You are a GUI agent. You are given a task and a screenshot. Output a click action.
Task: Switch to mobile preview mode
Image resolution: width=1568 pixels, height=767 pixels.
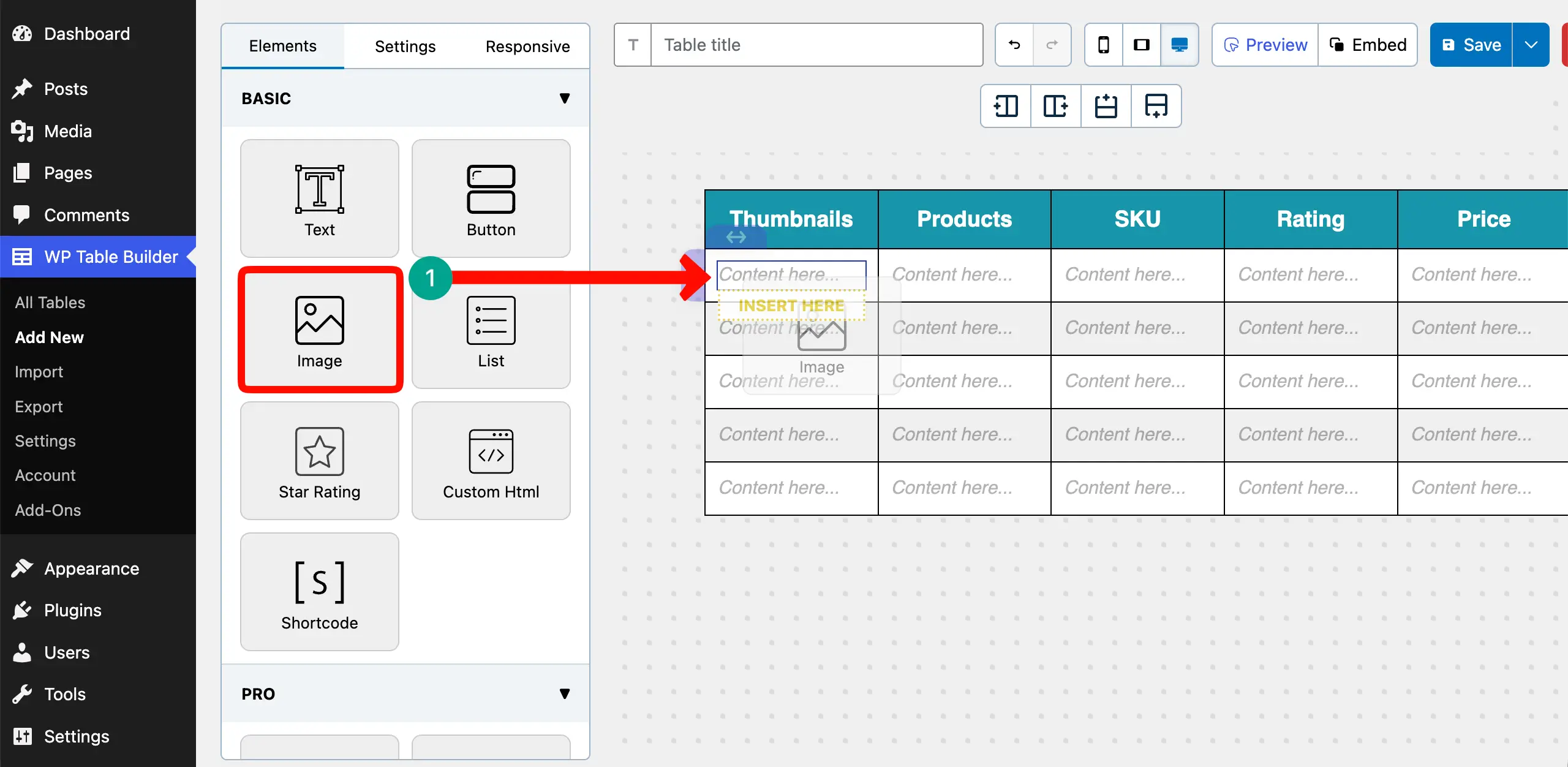[x=1102, y=44]
